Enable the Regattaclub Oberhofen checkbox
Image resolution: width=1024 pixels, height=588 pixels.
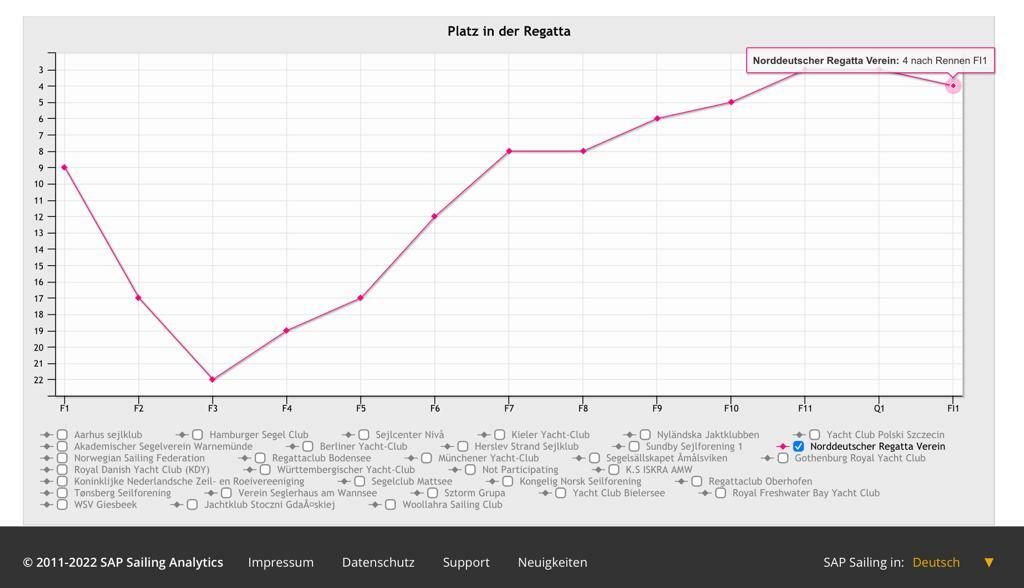697,482
